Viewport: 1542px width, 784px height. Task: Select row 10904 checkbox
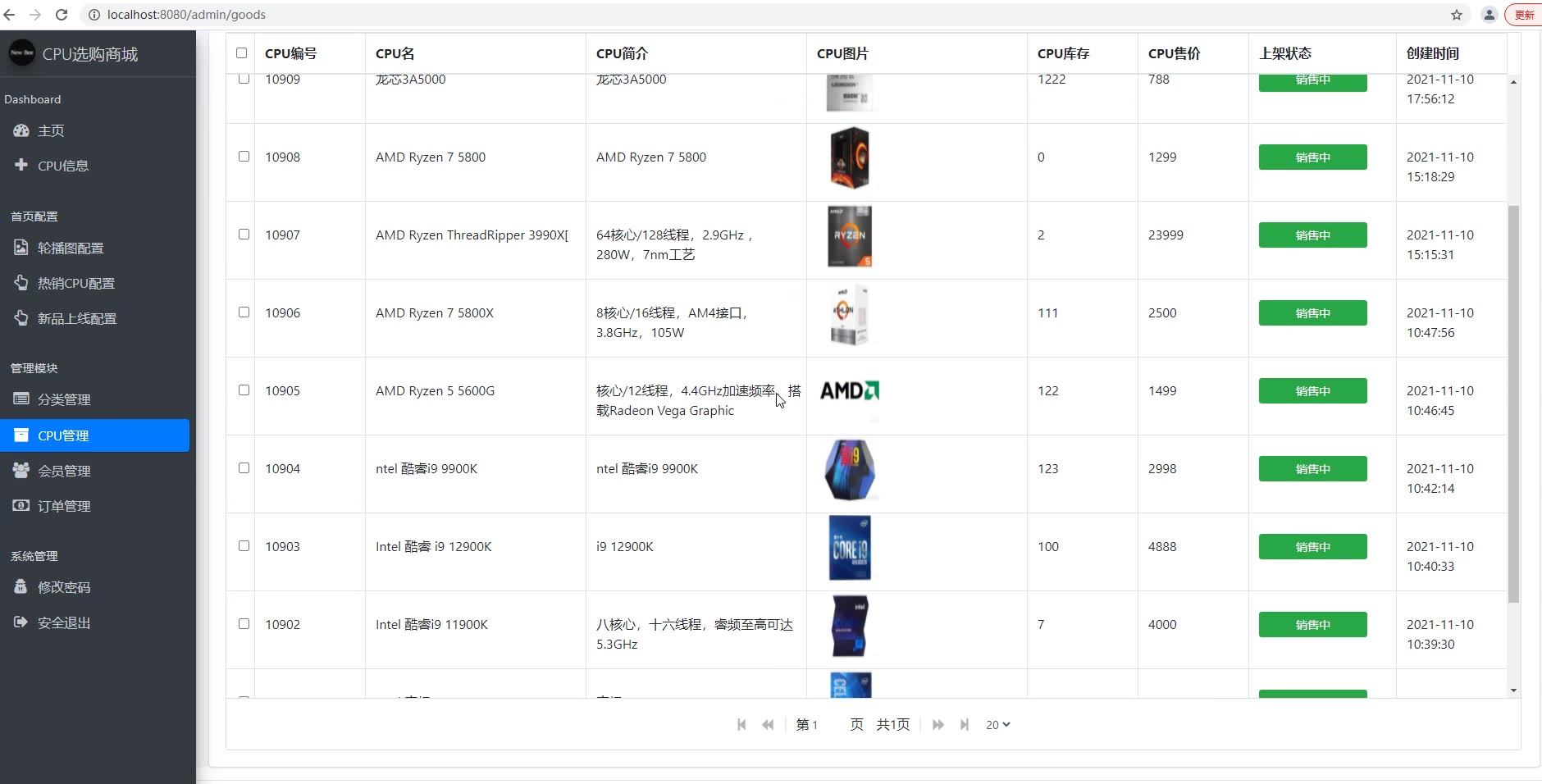point(244,467)
